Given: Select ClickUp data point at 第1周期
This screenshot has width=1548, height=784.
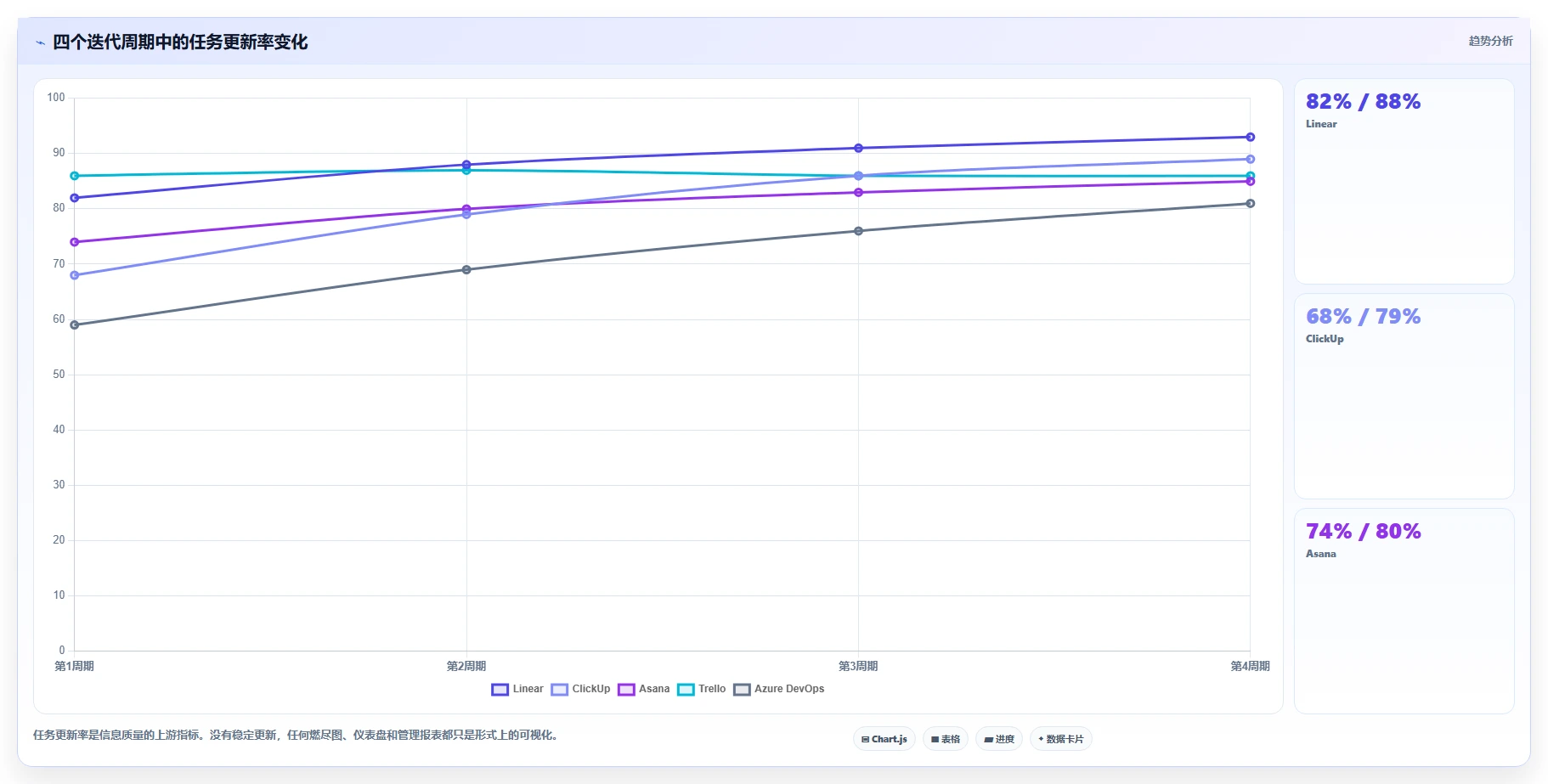Looking at the screenshot, I should pyautogui.click(x=75, y=275).
